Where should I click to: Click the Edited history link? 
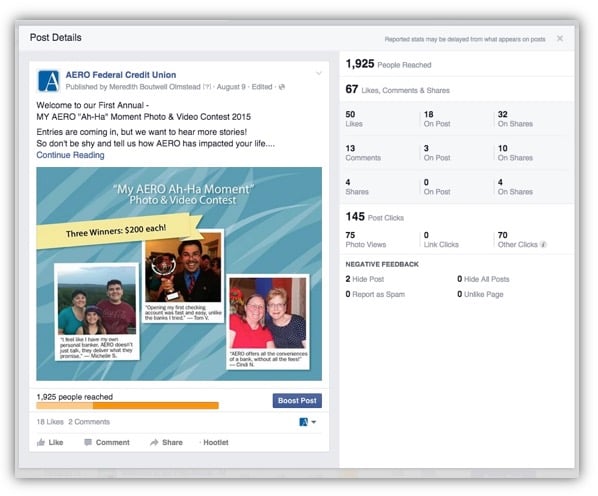tap(262, 87)
